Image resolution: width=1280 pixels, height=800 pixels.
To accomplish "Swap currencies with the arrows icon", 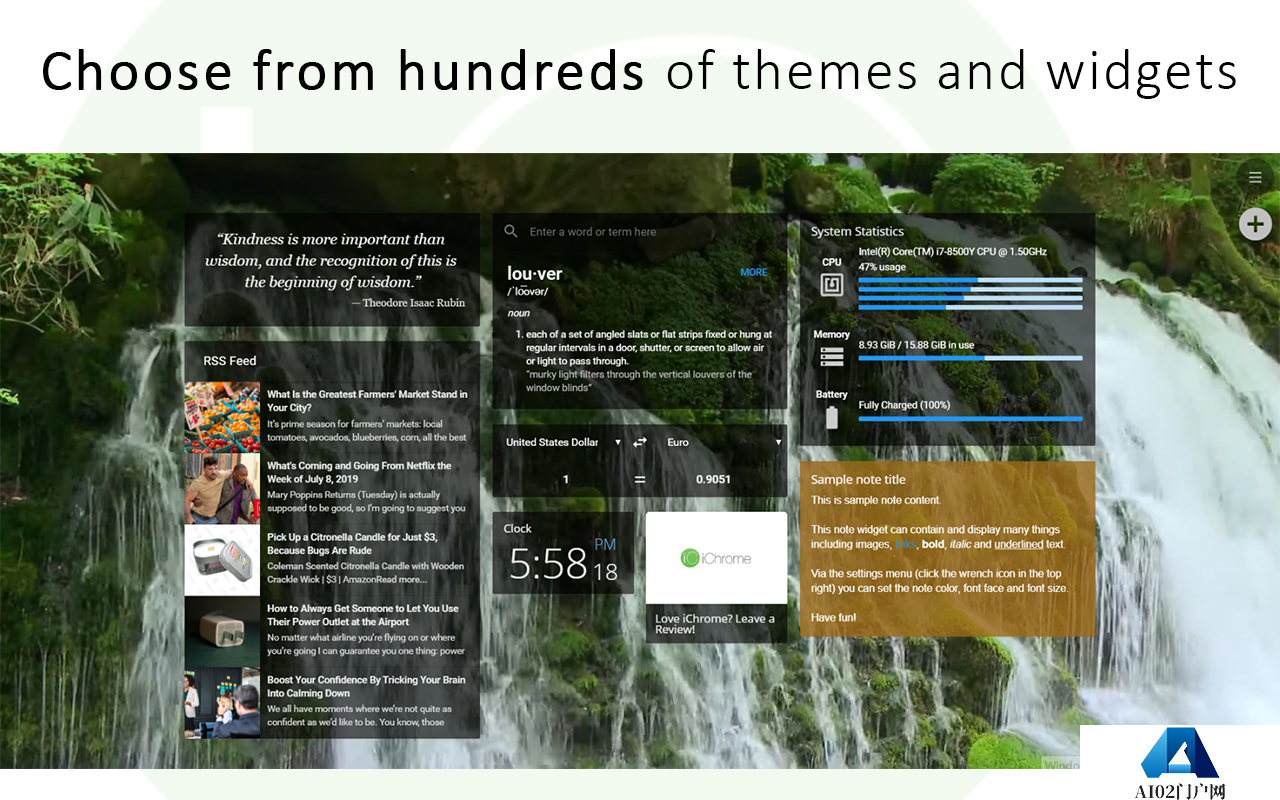I will coord(640,442).
